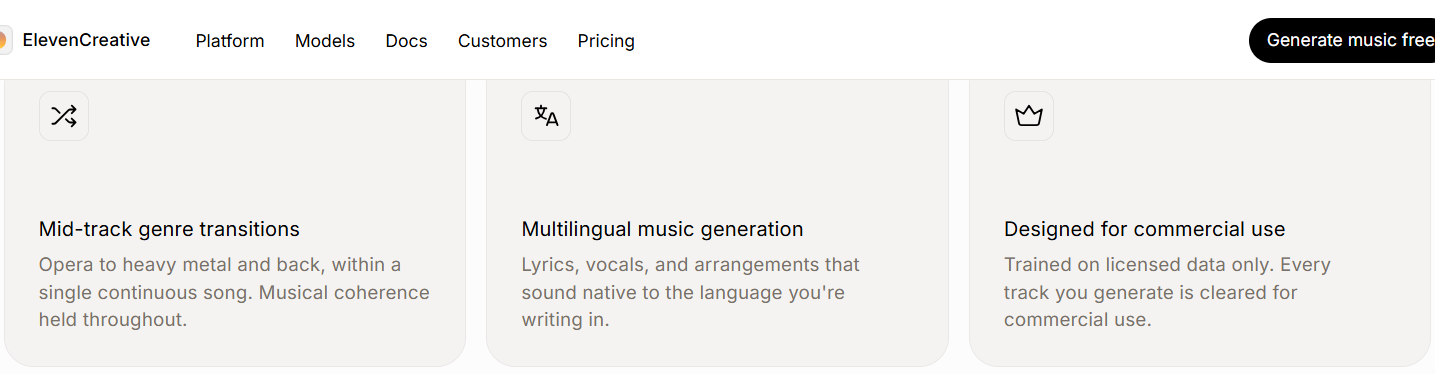This screenshot has height=374, width=1435.
Task: Click the translate language icon
Action: 546,116
